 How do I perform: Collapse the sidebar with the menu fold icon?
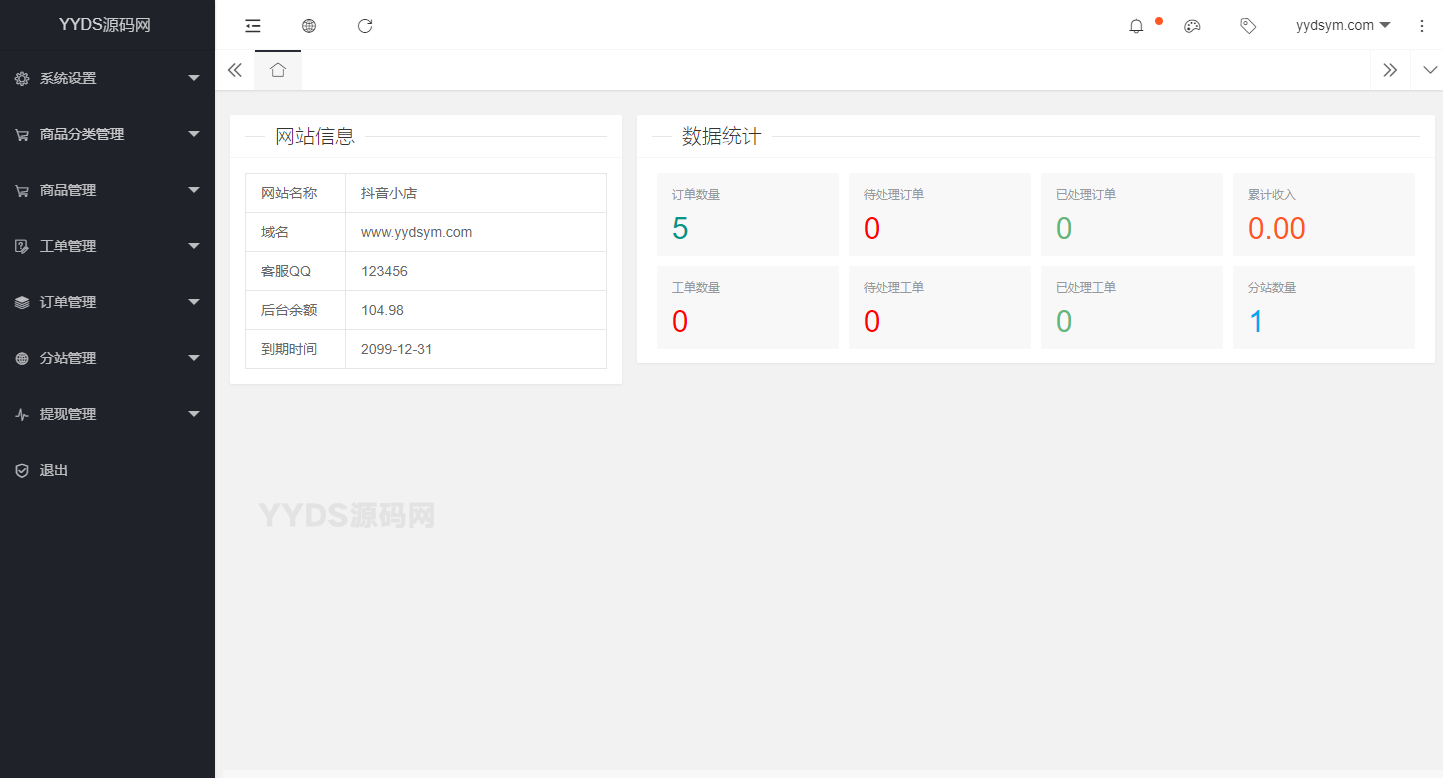[x=253, y=26]
